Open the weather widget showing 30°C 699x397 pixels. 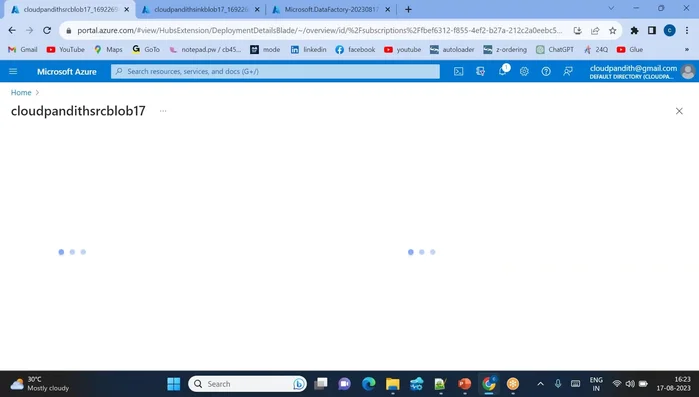40,384
